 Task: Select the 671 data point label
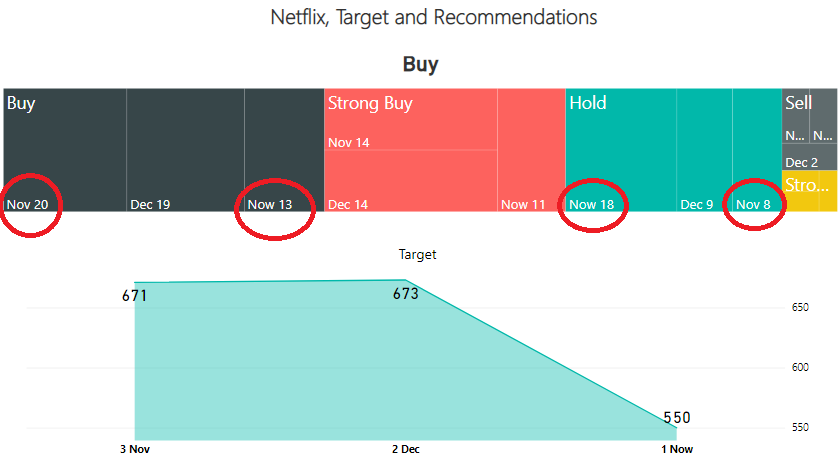pos(134,296)
